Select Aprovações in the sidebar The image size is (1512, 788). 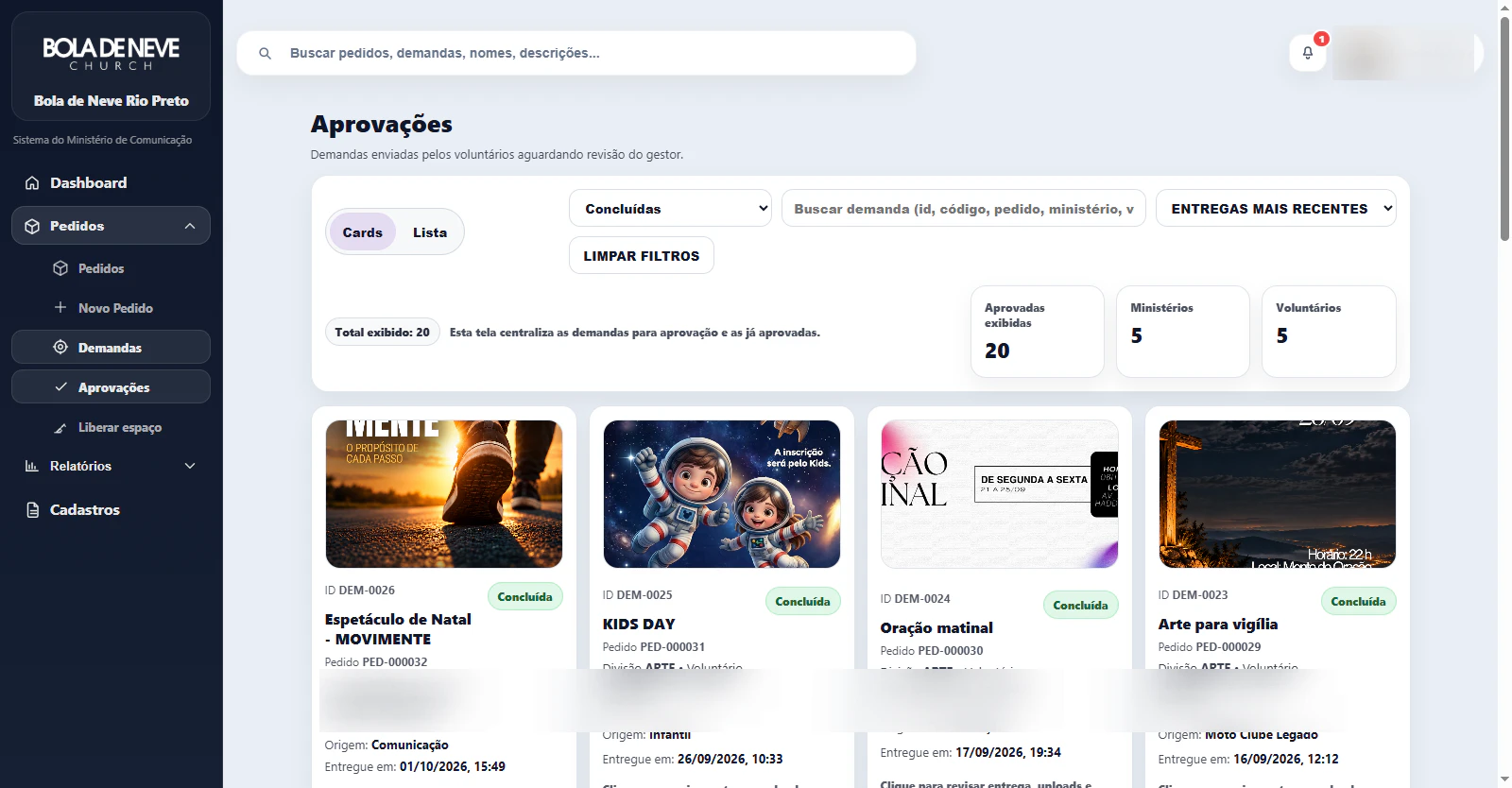pyautogui.click(x=111, y=387)
